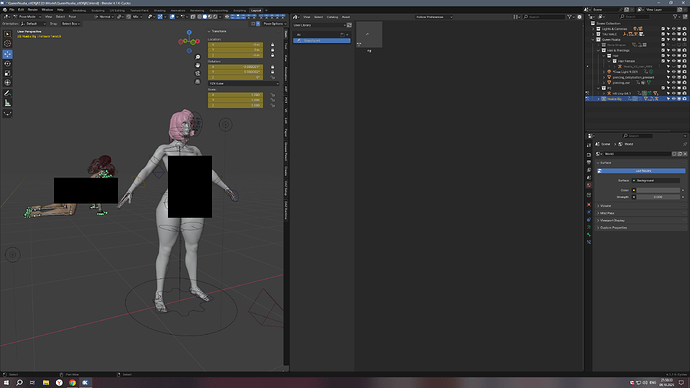Toggle eye visibility for Lights & Cameras collection
Screen dimensions: 690x388
point(673,29)
